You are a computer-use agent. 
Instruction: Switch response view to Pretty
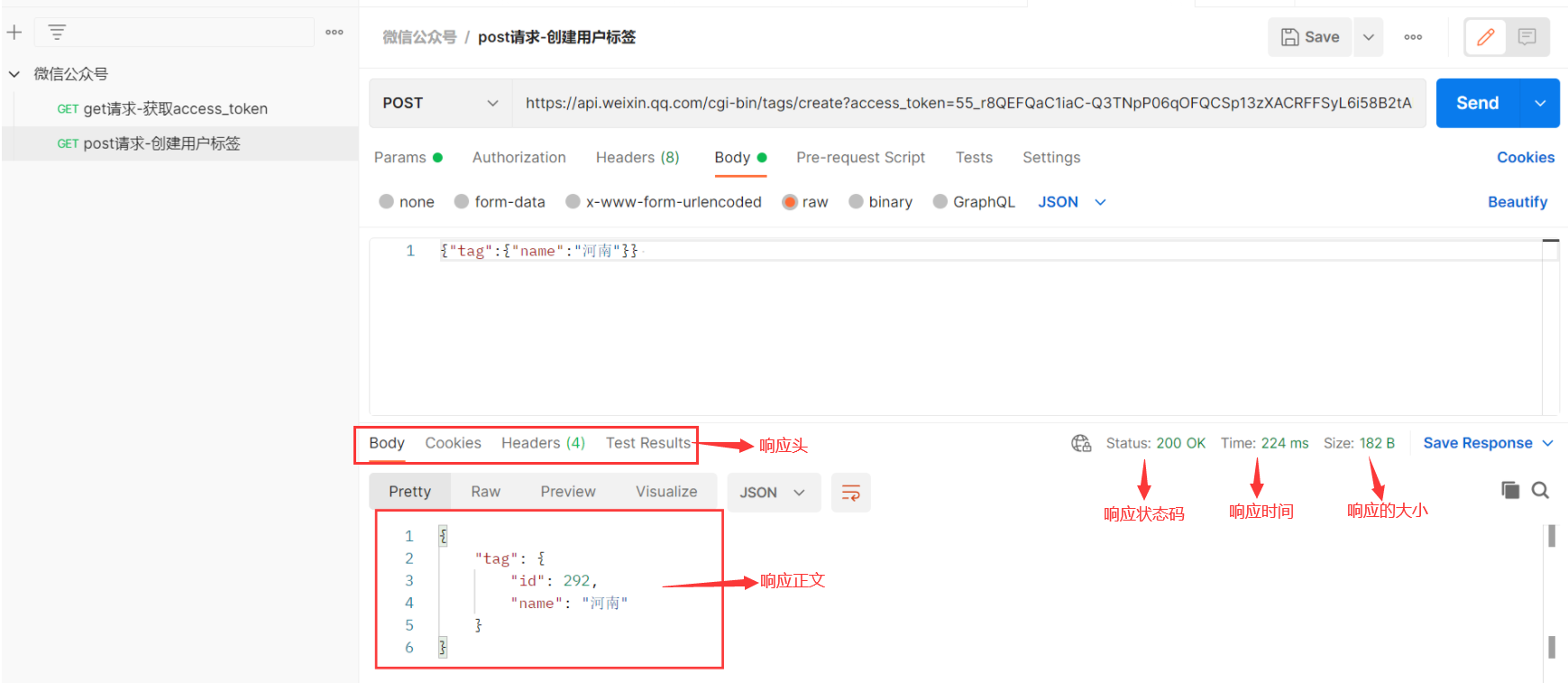(410, 492)
